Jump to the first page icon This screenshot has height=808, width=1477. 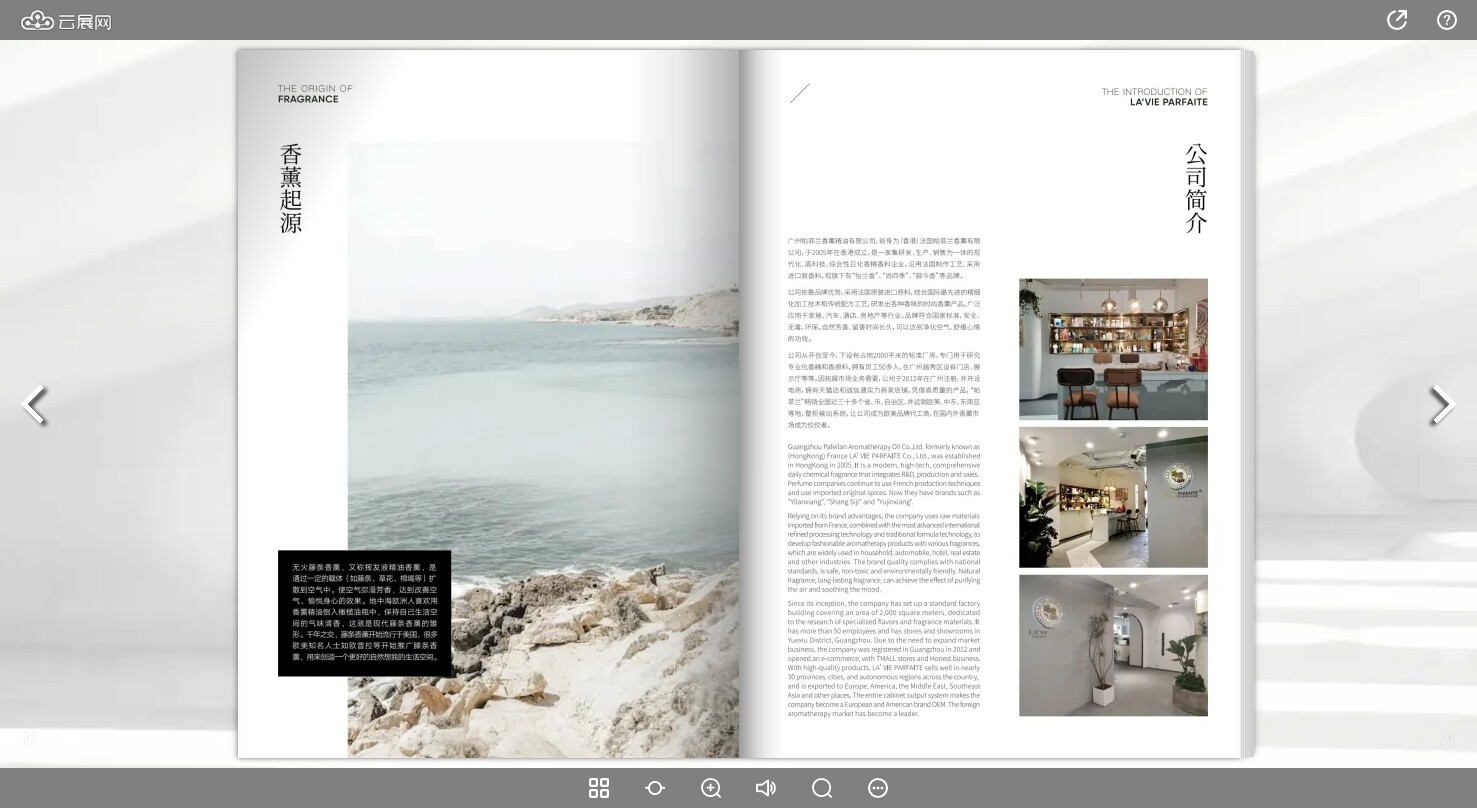(31, 738)
